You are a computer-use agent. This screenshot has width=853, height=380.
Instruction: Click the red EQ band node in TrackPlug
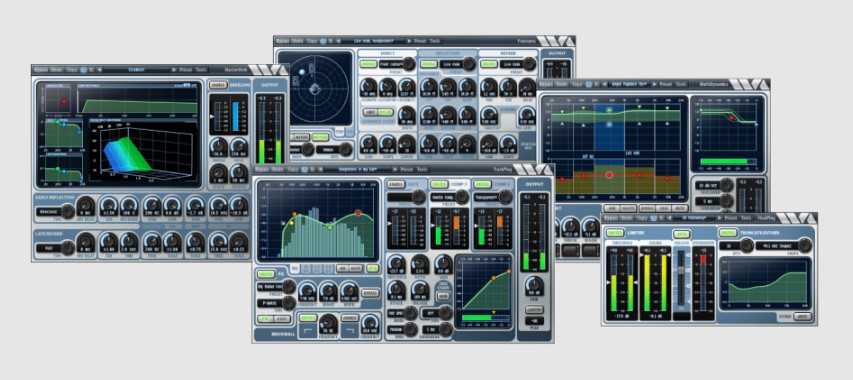(358, 213)
